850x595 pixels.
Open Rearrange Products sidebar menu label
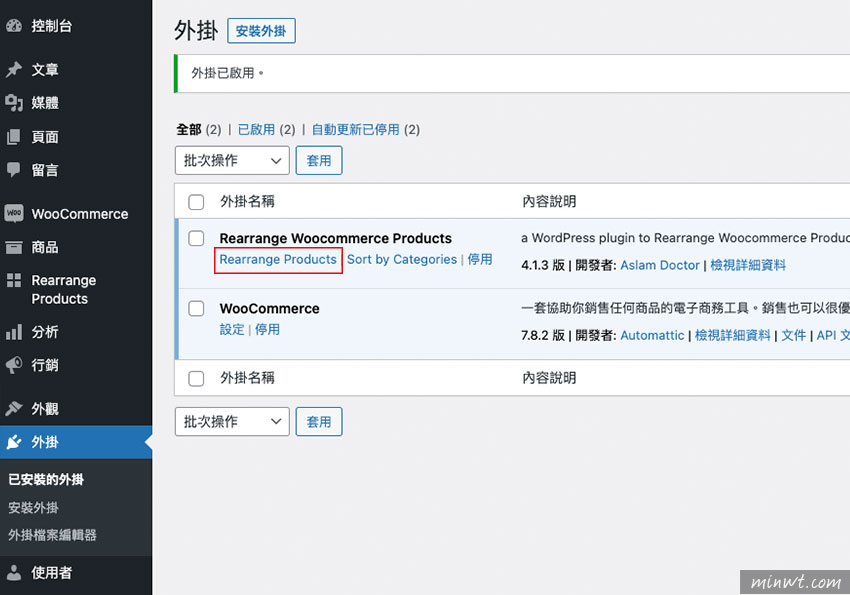tap(64, 289)
